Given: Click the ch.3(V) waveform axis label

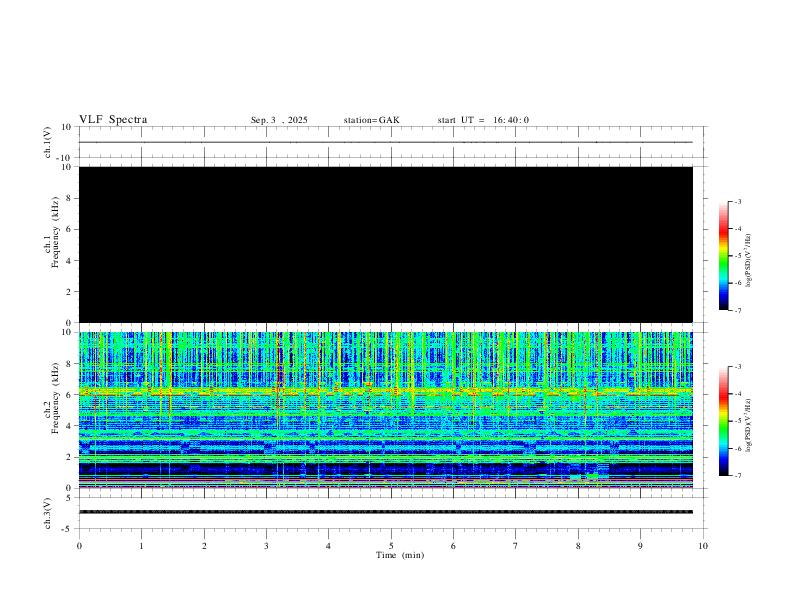Looking at the screenshot, I should 48,513.
